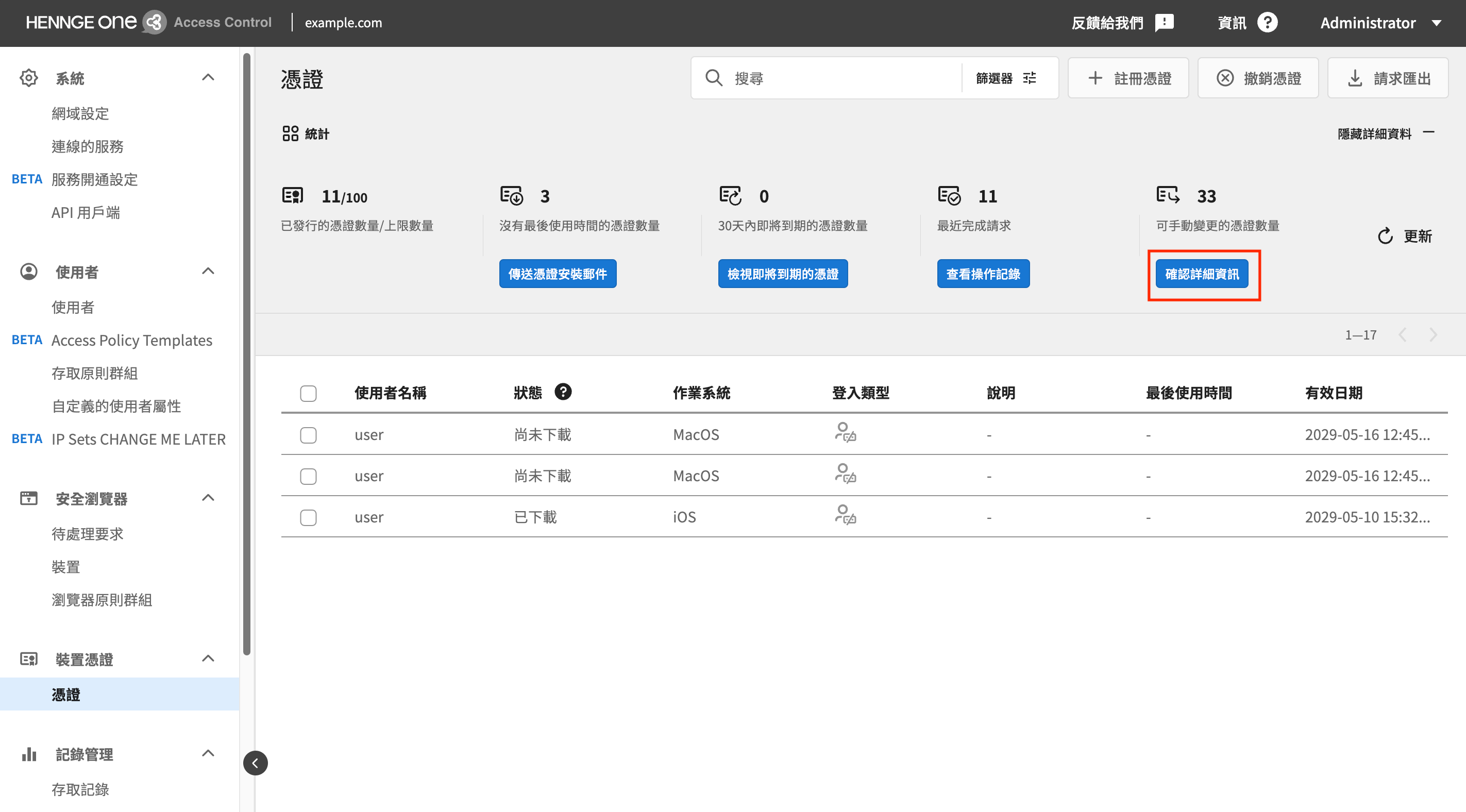The height and width of the screenshot is (812, 1466).
Task: Click login type icon in iOS row
Action: [x=845, y=514]
